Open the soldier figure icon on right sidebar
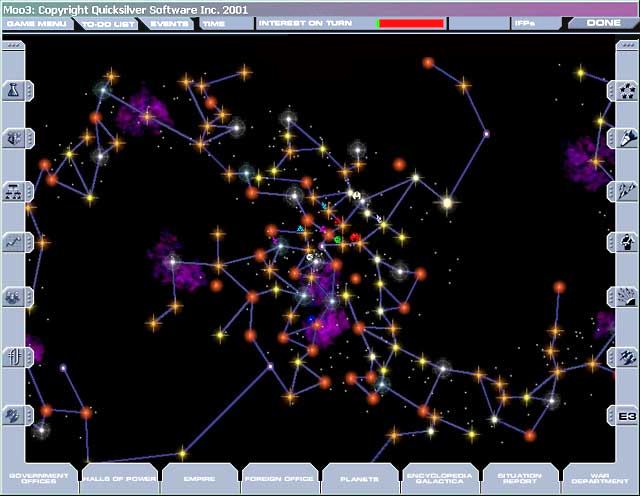640x496 pixels. pyautogui.click(x=627, y=242)
